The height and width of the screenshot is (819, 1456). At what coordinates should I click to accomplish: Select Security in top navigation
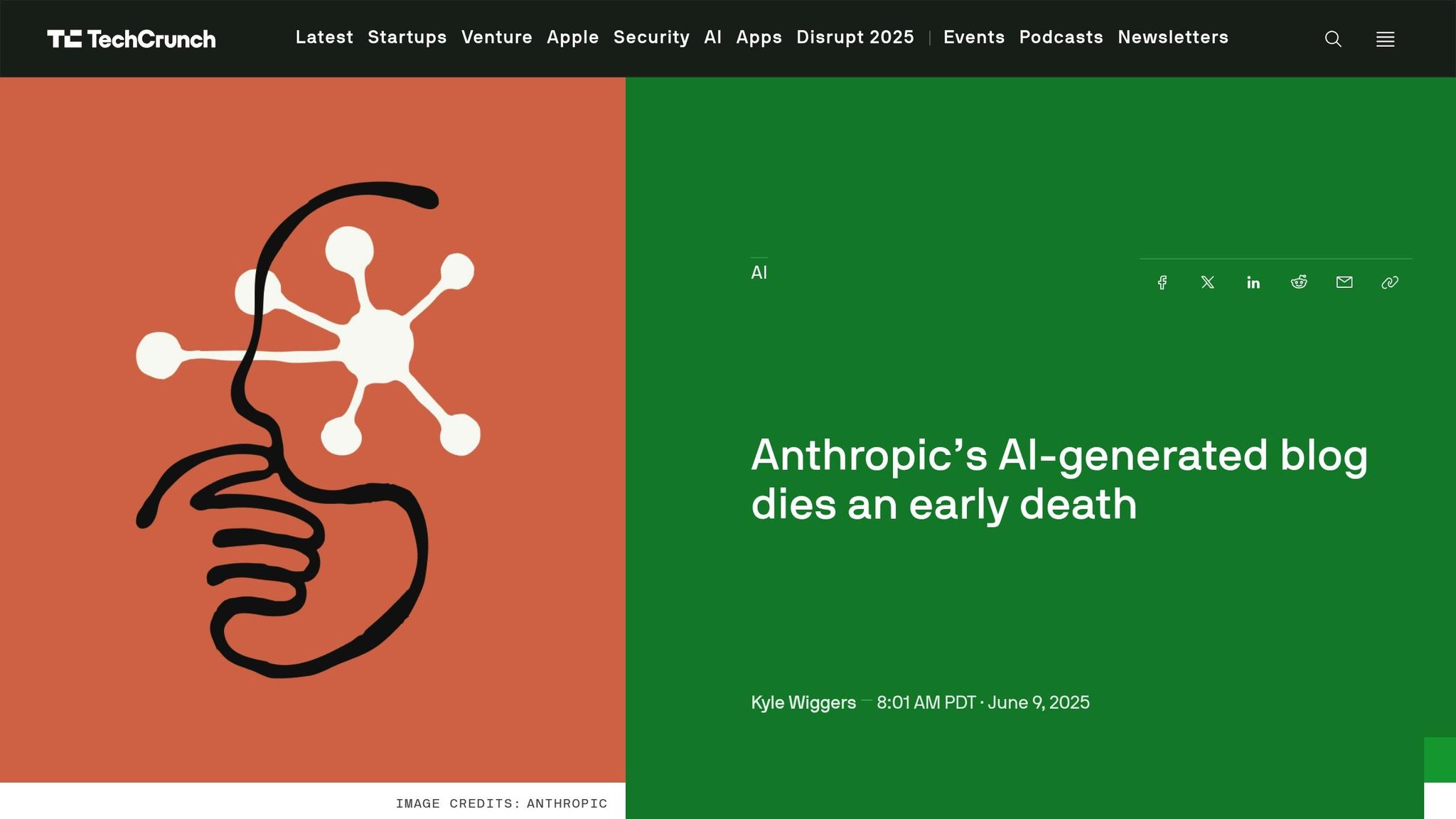point(651,37)
